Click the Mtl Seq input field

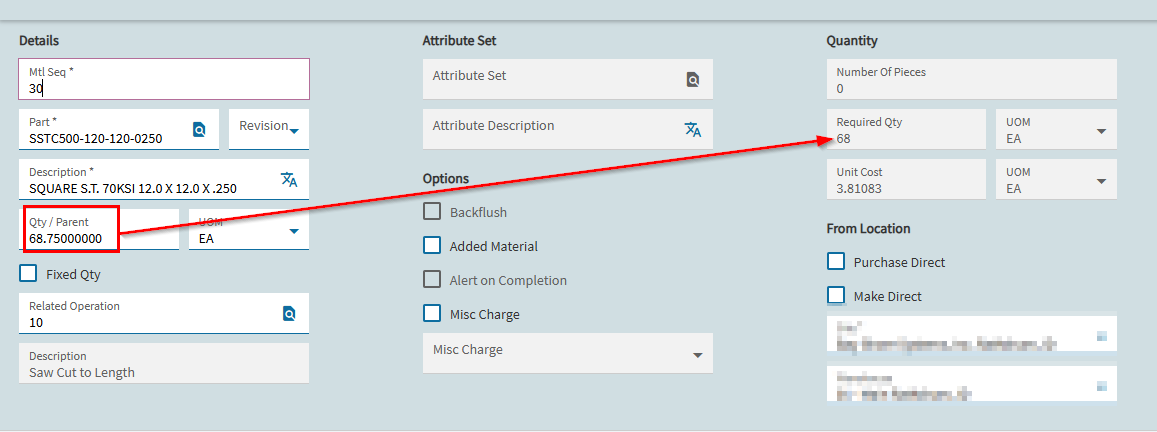(x=163, y=80)
